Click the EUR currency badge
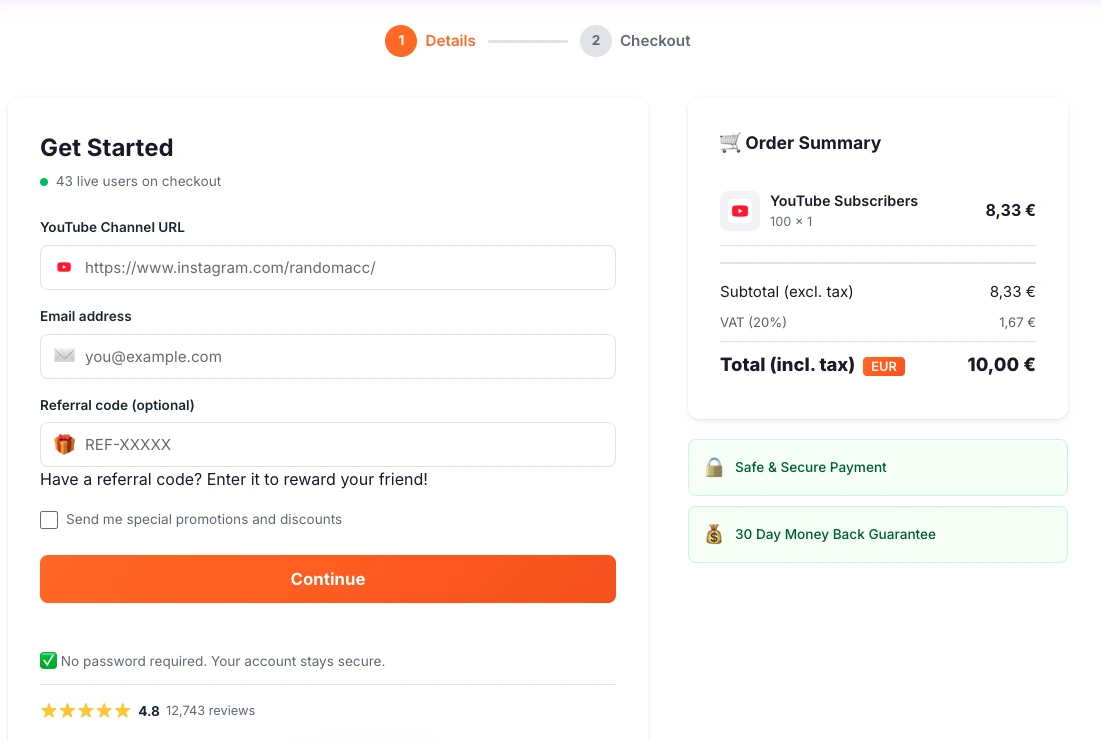 [x=884, y=366]
